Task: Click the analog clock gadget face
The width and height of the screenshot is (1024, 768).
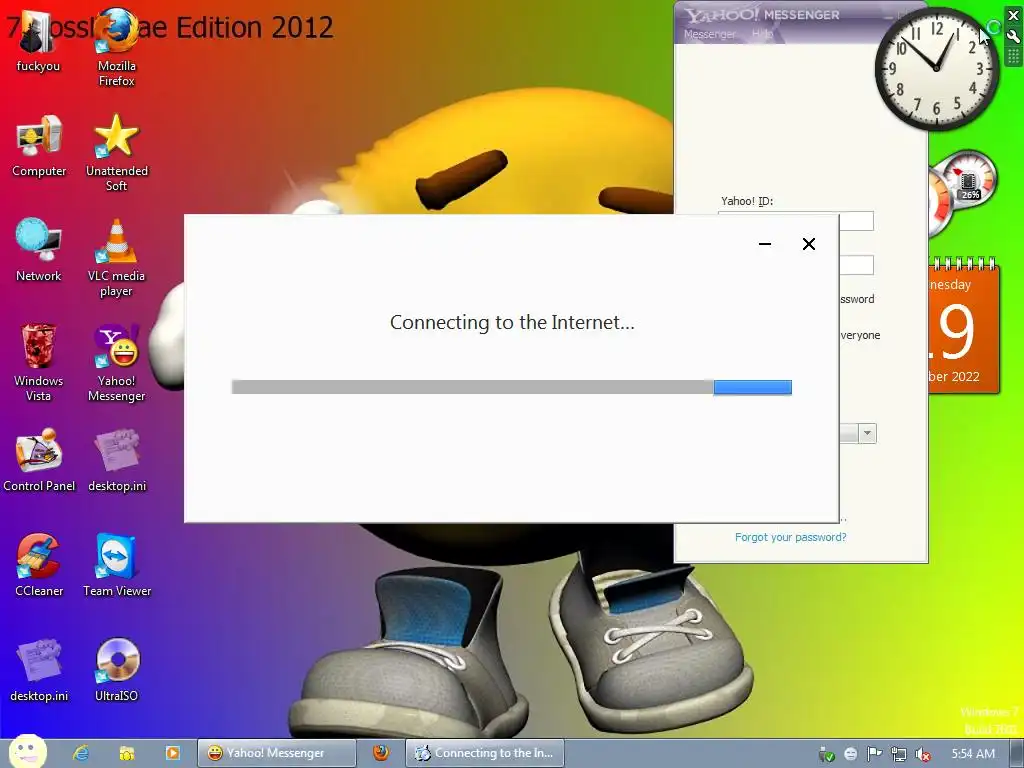Action: [936, 69]
